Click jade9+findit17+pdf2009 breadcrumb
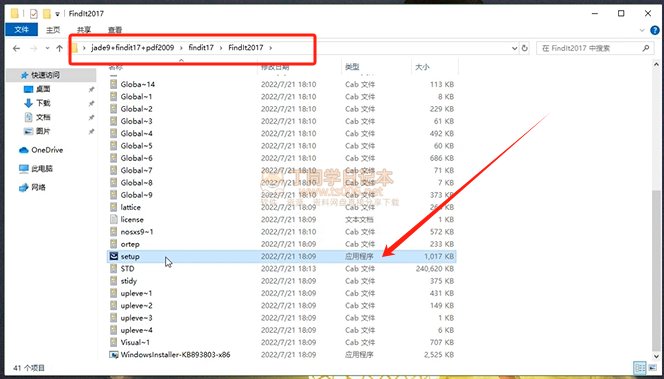 (x=132, y=47)
